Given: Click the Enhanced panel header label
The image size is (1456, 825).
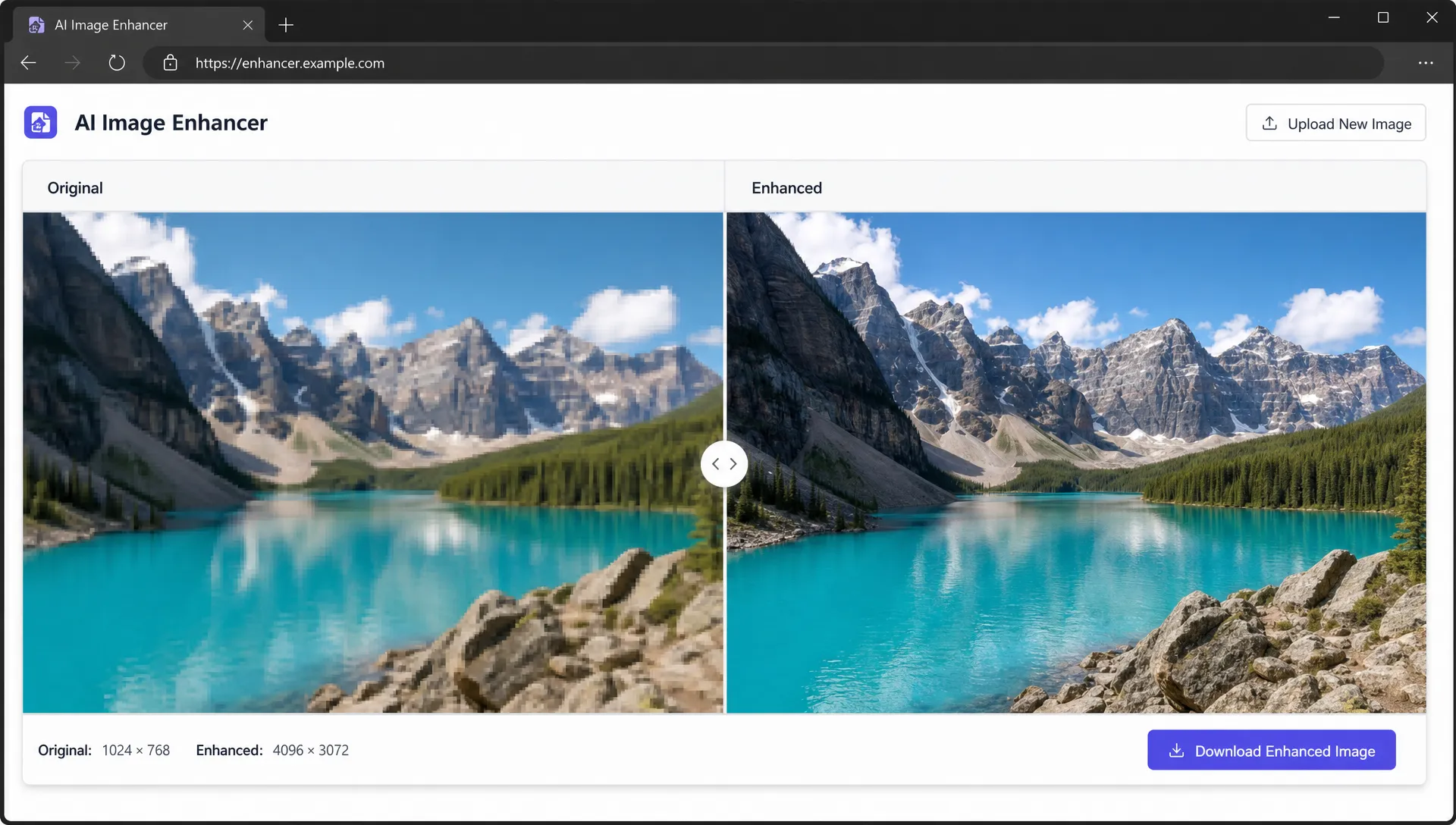Looking at the screenshot, I should pyautogui.click(x=786, y=188).
